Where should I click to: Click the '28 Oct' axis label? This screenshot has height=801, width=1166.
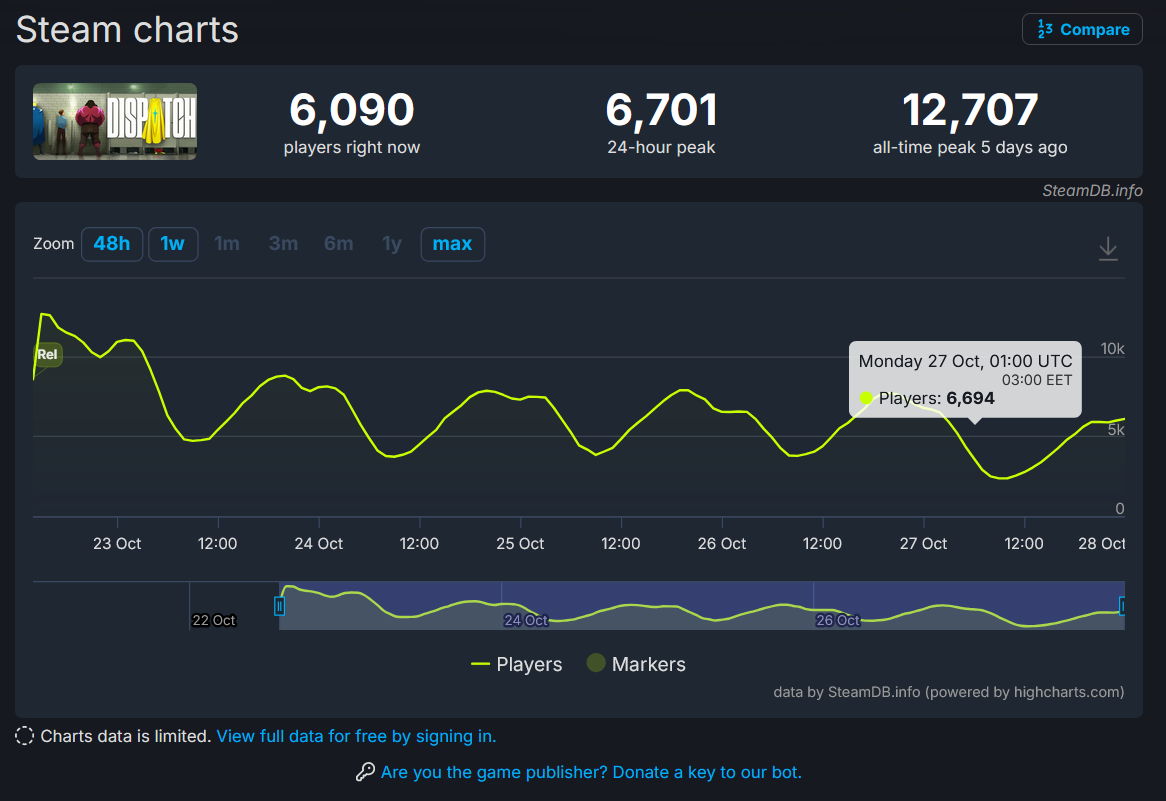coord(1101,544)
